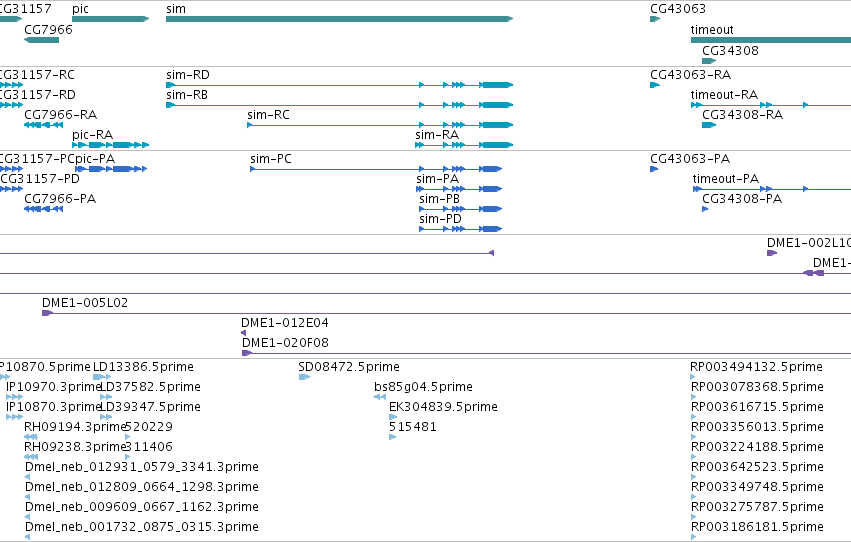851x542 pixels.
Task: Click the CG31157-RC transcript label
Action: (37, 75)
